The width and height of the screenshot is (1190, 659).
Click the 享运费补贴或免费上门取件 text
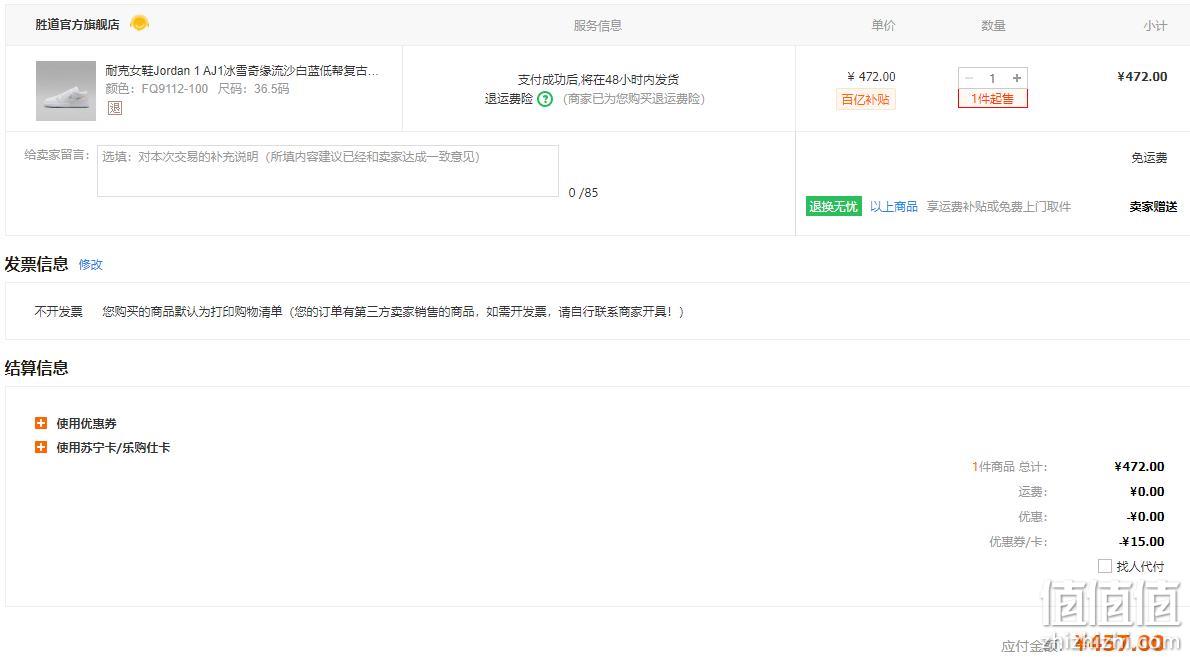tap(999, 207)
